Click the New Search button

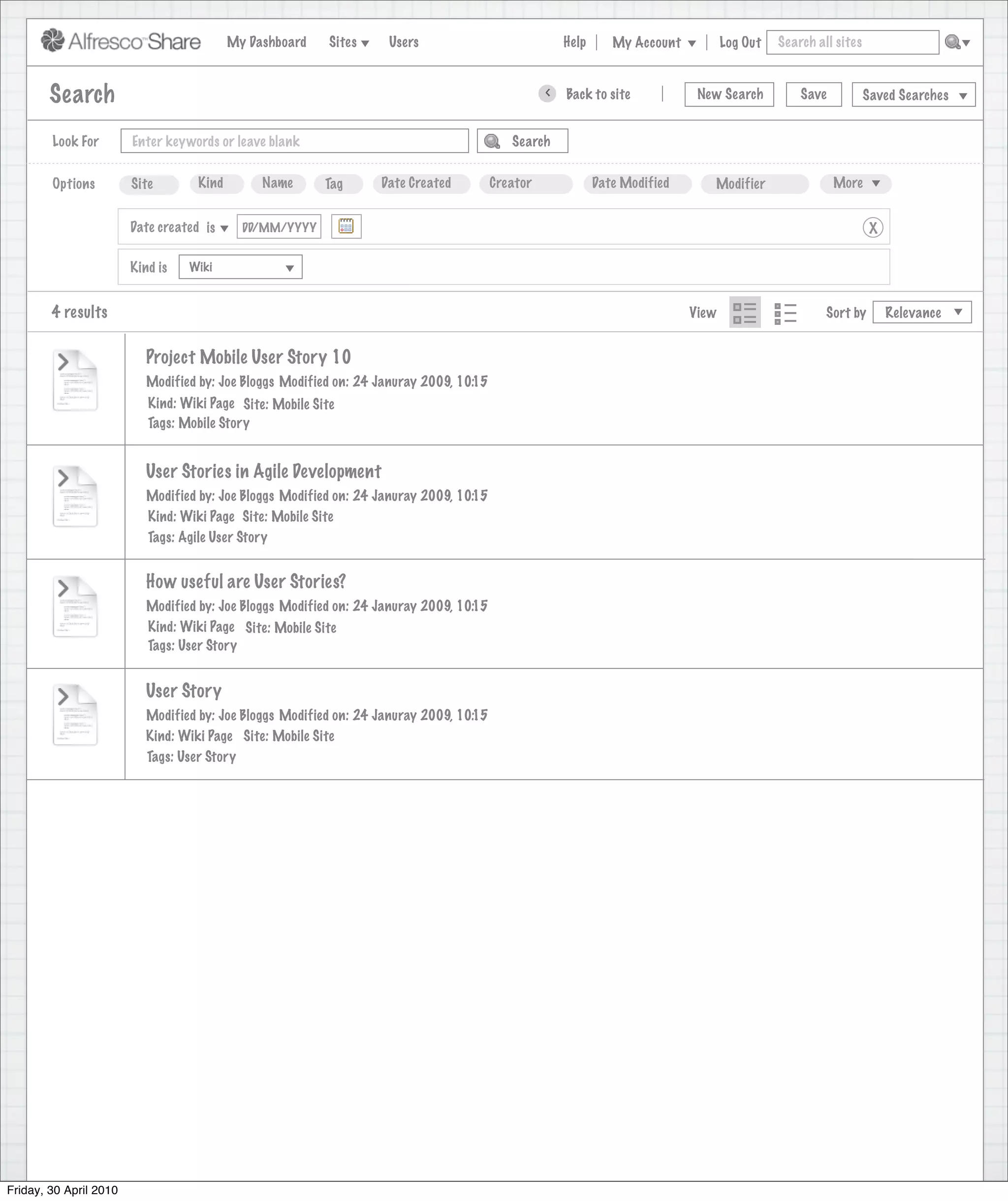click(x=729, y=95)
